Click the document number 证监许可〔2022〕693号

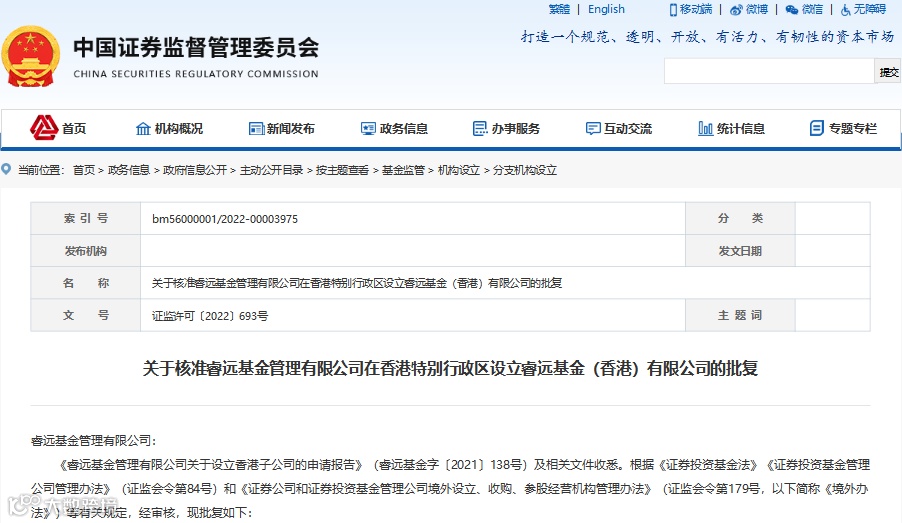[x=210, y=315]
